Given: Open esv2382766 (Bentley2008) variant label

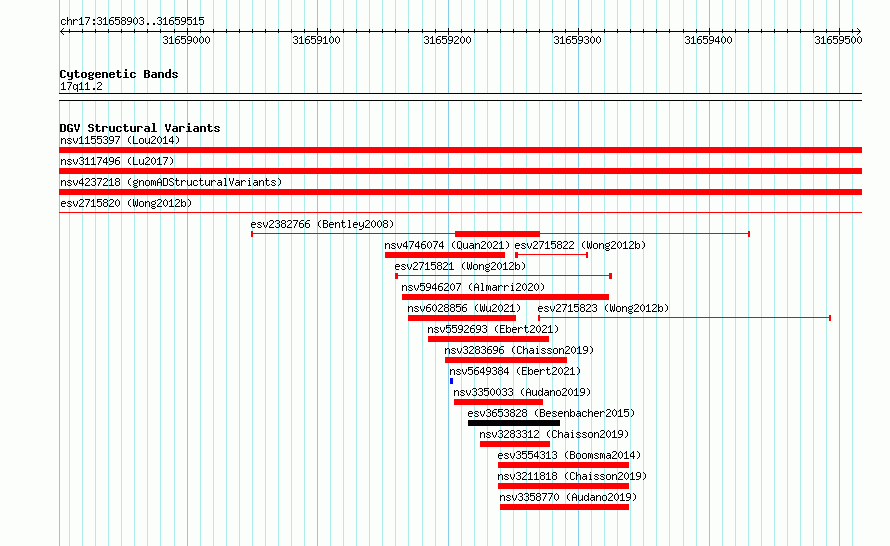Looking at the screenshot, I should (x=322, y=224).
